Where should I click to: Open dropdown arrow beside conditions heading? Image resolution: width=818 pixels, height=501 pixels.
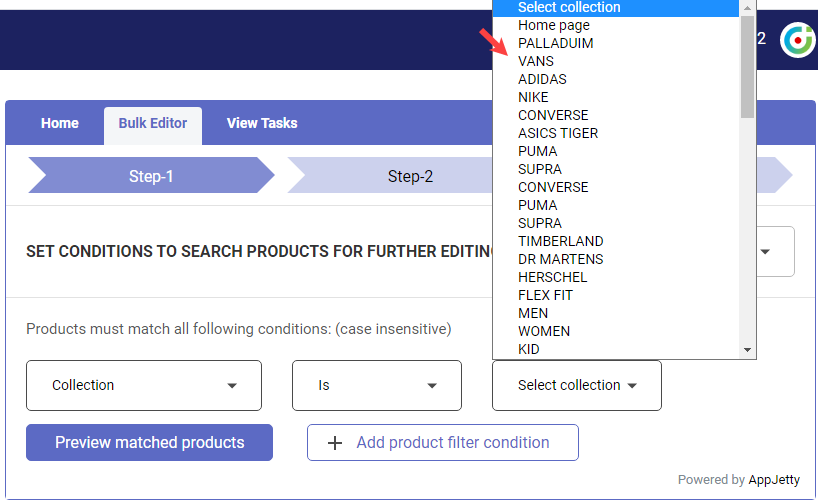(765, 252)
